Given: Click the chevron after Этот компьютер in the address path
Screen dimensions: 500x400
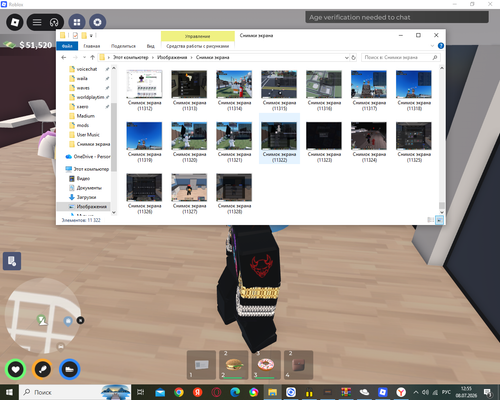Looking at the screenshot, I should point(153,57).
